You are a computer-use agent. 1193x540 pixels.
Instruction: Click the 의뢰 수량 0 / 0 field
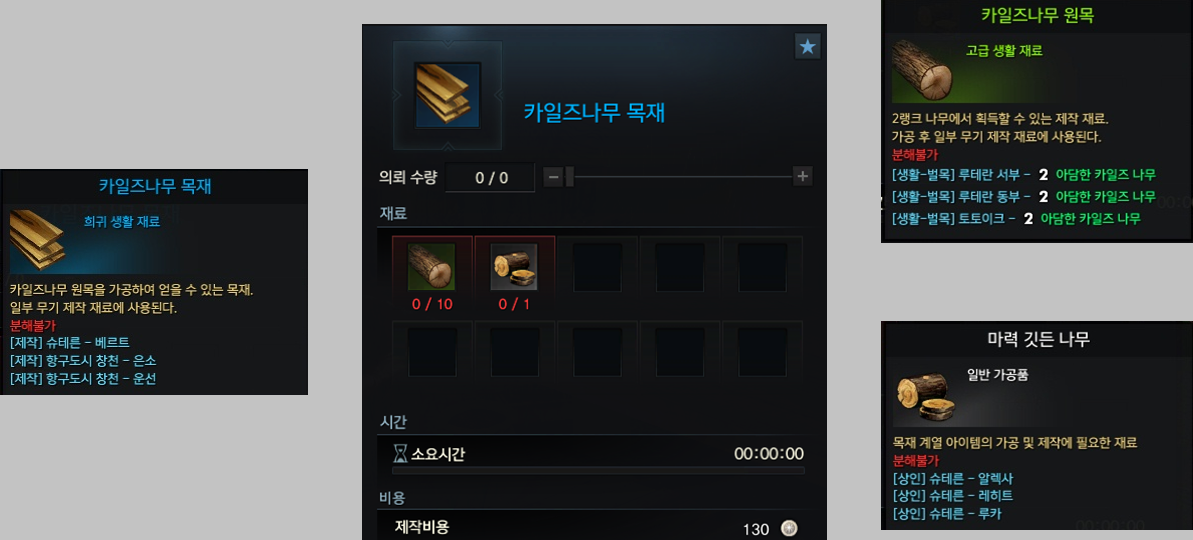[491, 178]
